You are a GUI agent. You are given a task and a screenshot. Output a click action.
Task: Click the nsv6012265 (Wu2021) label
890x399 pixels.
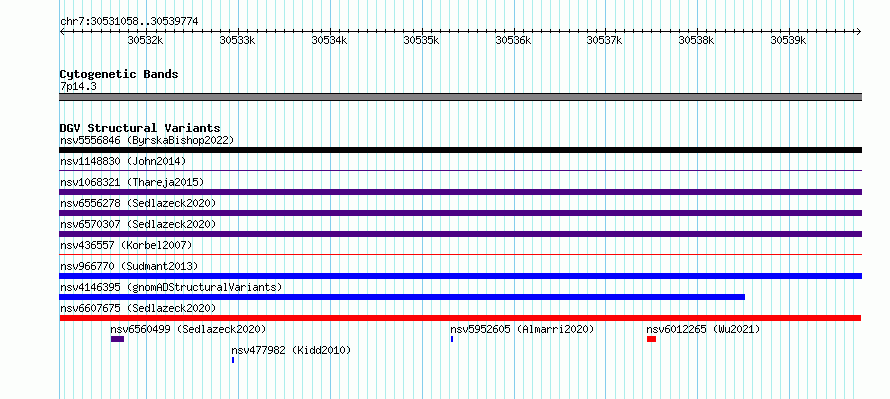703,329
